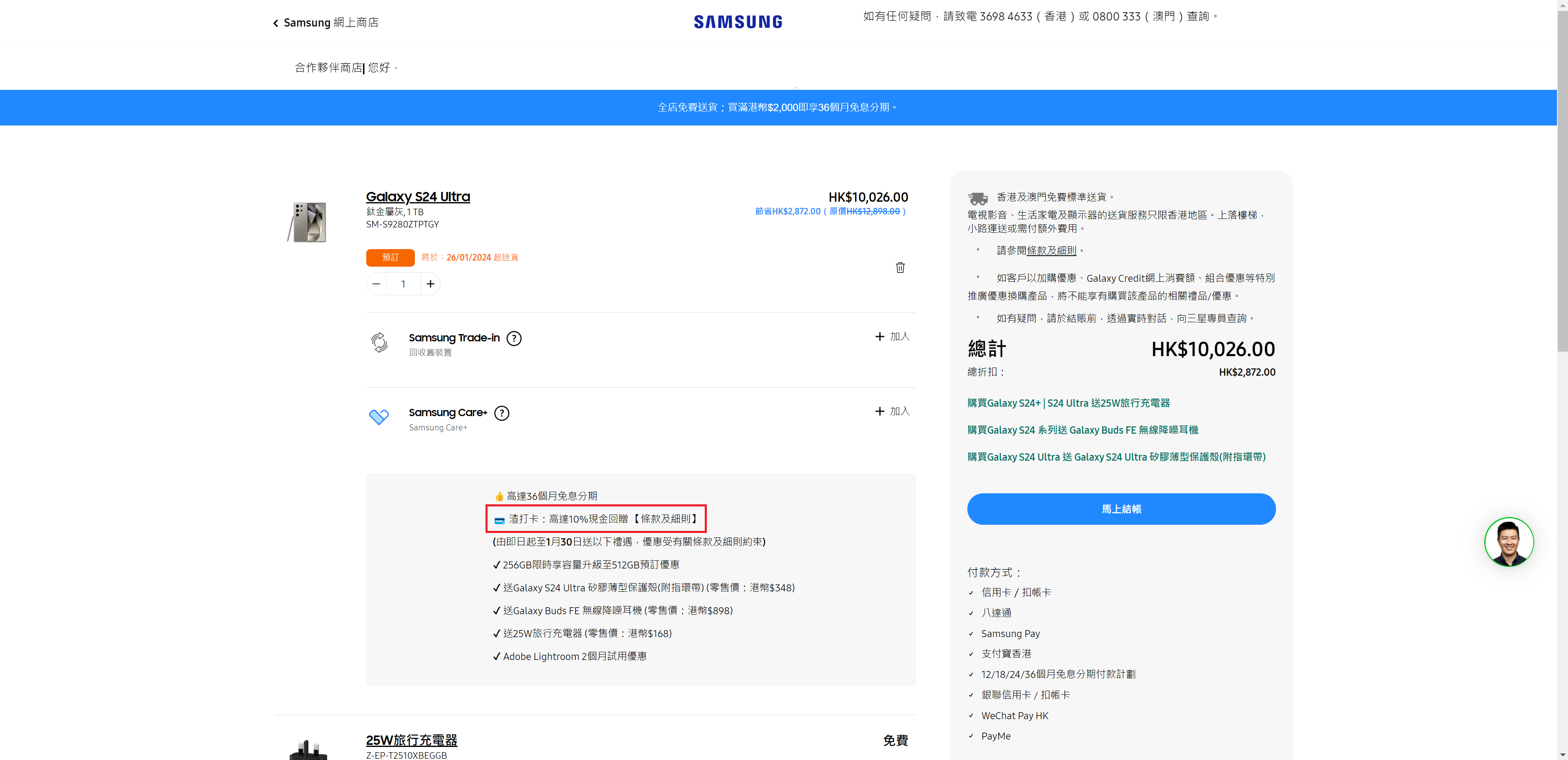The image size is (1568, 760).
Task: Open the Galaxy S24 Ultra product link
Action: click(x=418, y=197)
